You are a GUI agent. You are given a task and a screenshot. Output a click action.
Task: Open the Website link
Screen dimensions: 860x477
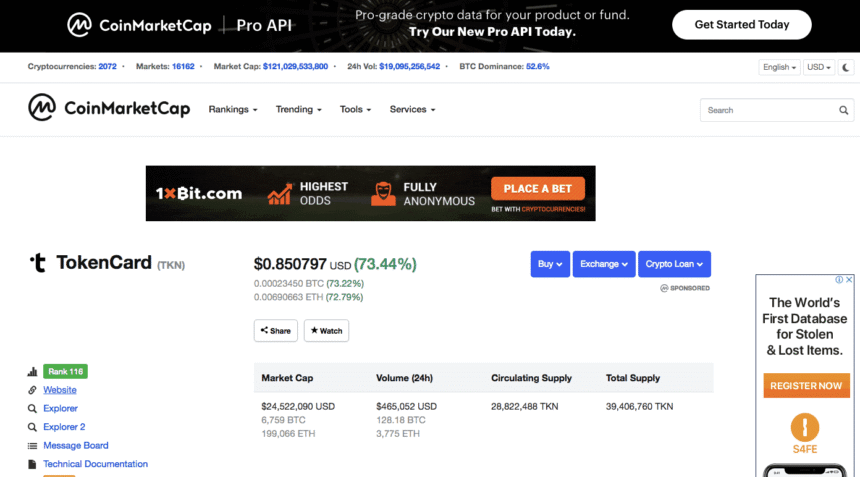(x=60, y=390)
